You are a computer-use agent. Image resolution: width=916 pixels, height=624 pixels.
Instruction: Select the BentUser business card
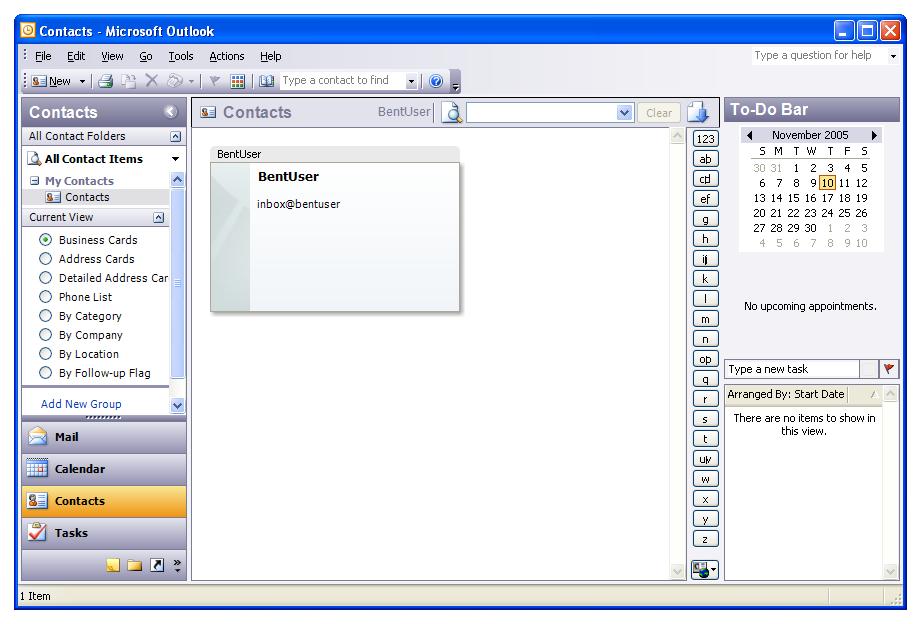(335, 229)
